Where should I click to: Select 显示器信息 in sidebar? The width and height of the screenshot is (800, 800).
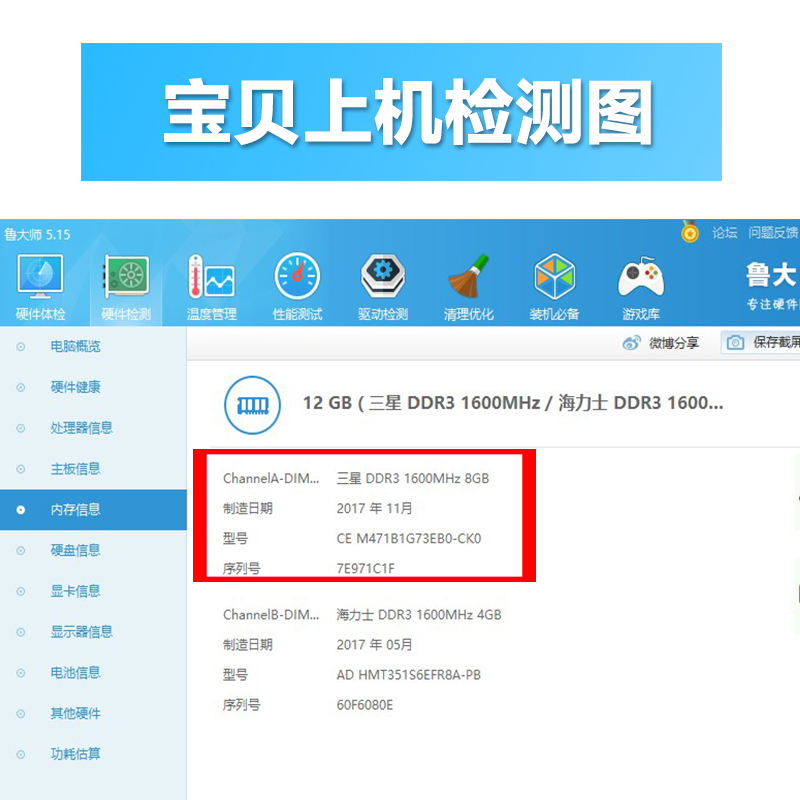[x=82, y=632]
